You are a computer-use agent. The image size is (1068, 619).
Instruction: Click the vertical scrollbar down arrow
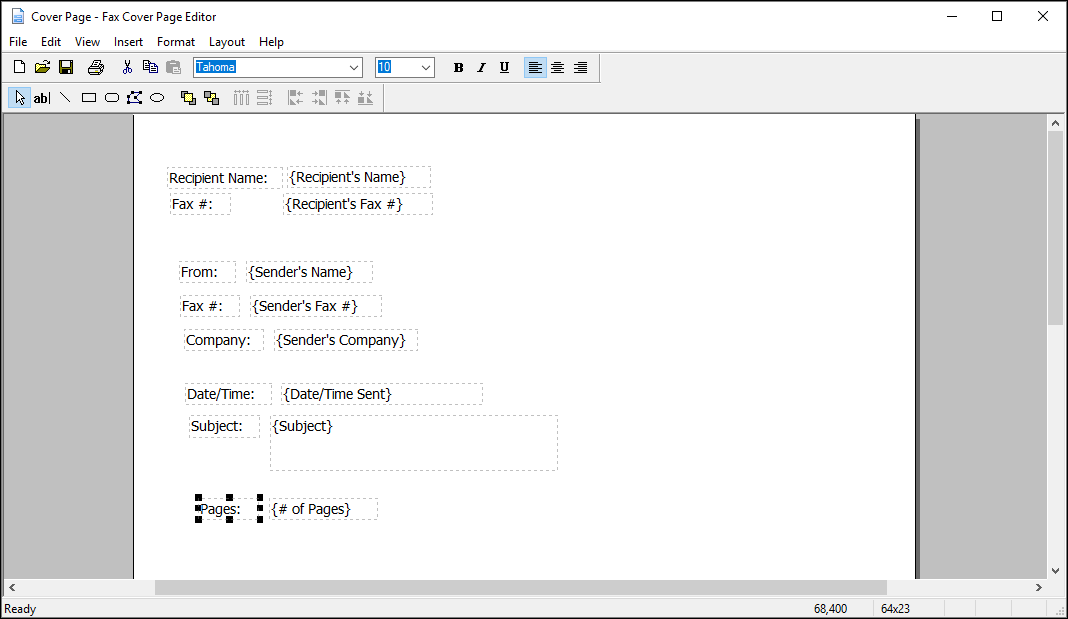(1055, 570)
